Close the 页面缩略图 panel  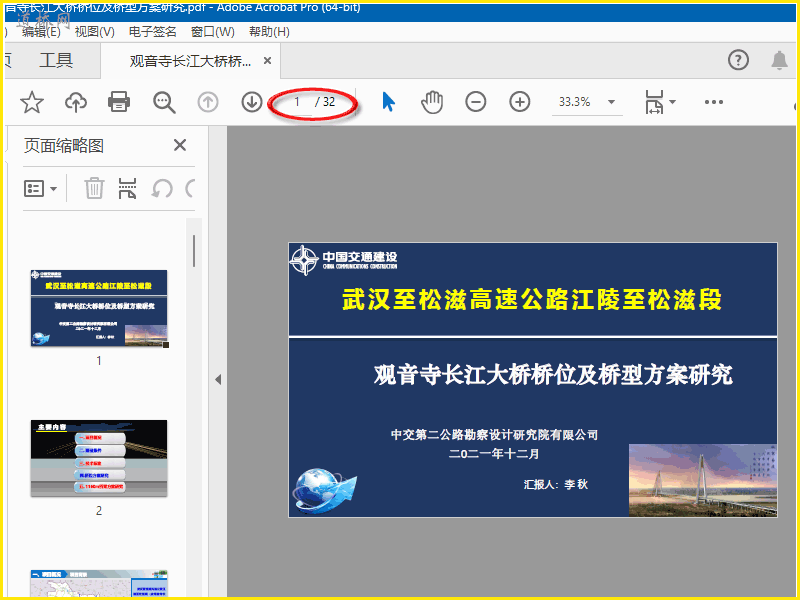pyautogui.click(x=180, y=145)
